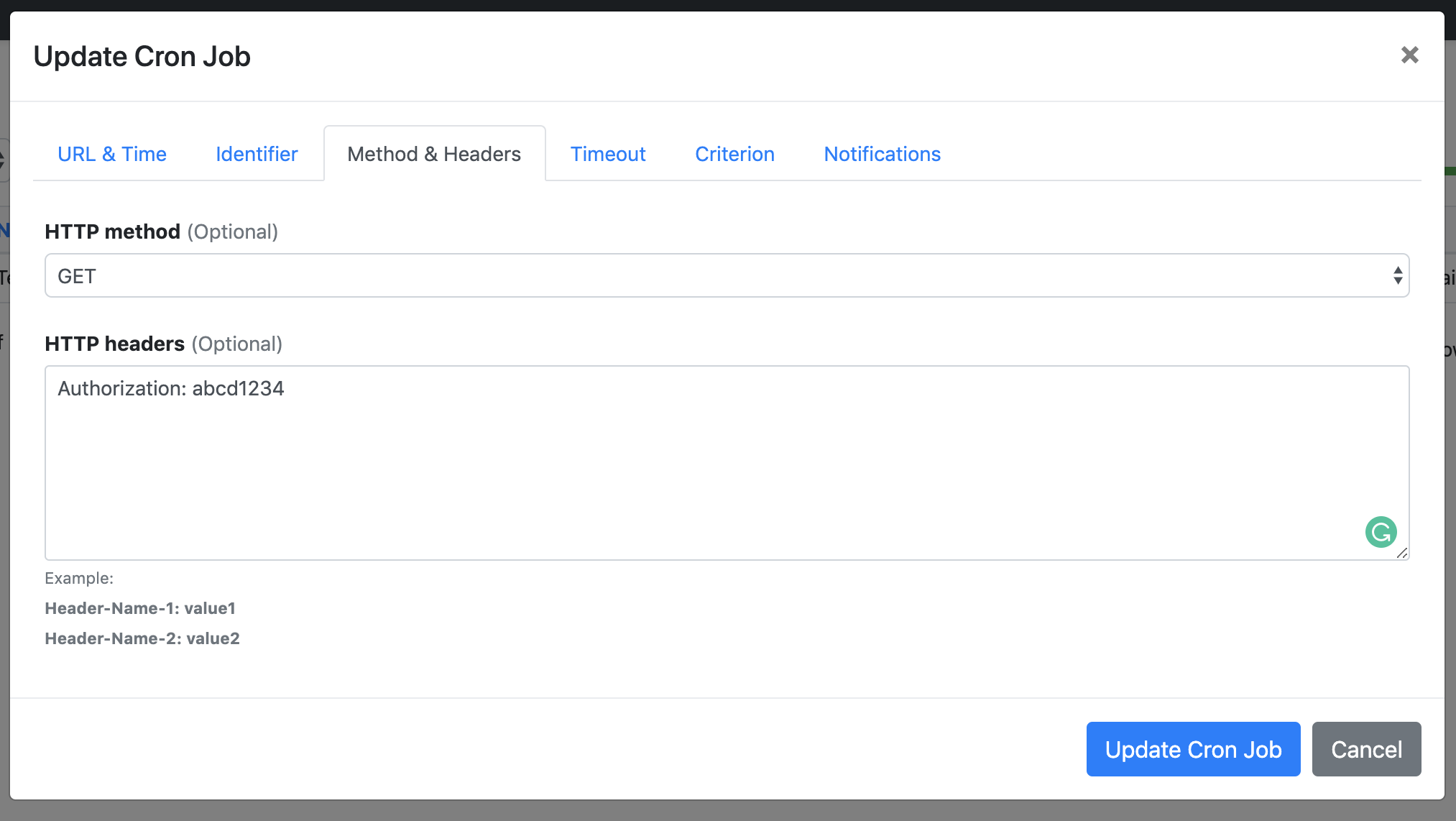This screenshot has width=1456, height=821.
Task: Switch to the URL & Time tab
Action: pos(111,153)
